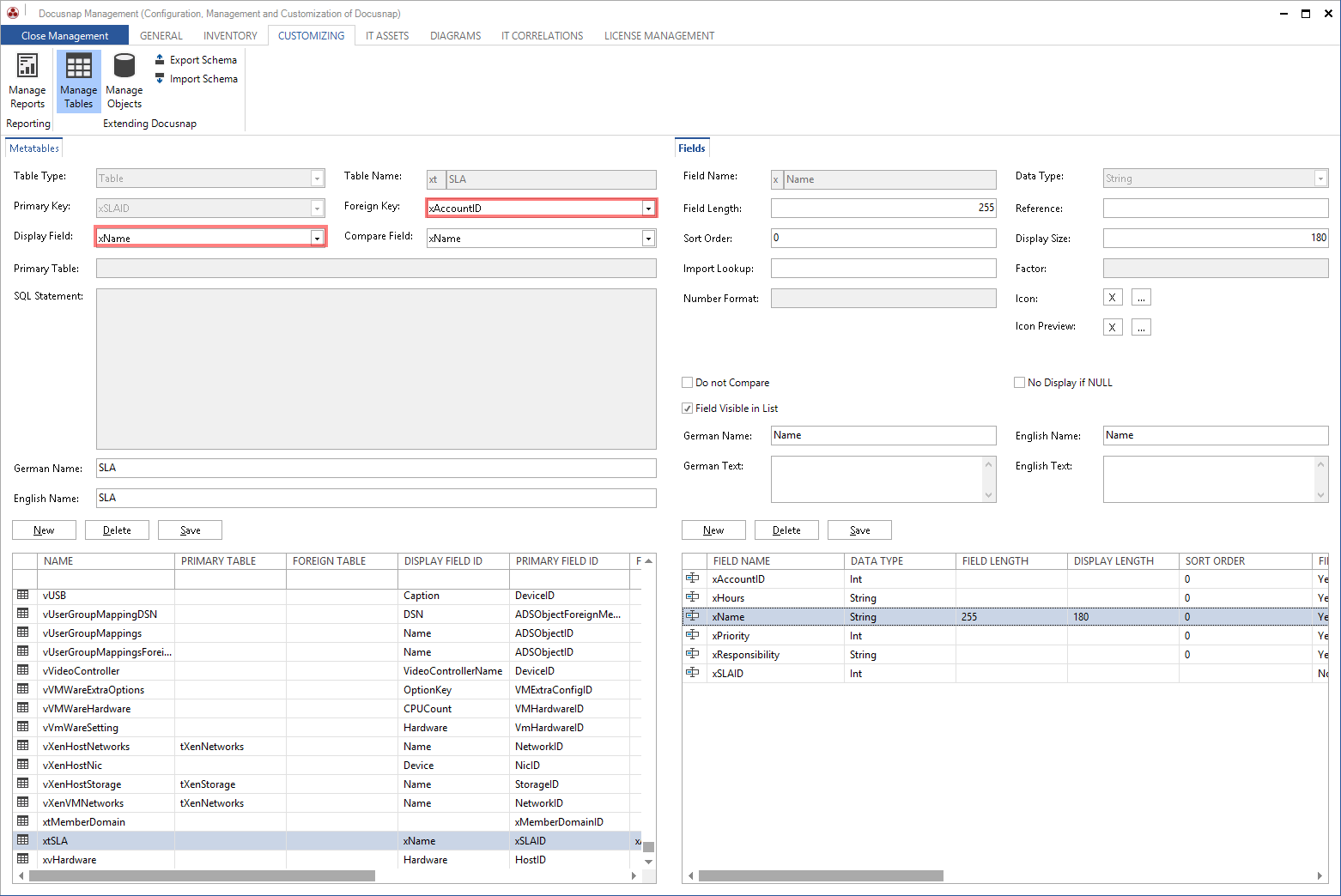Screen dimensions: 1341x896
Task: Open Primary Key dropdown
Action: point(317,209)
